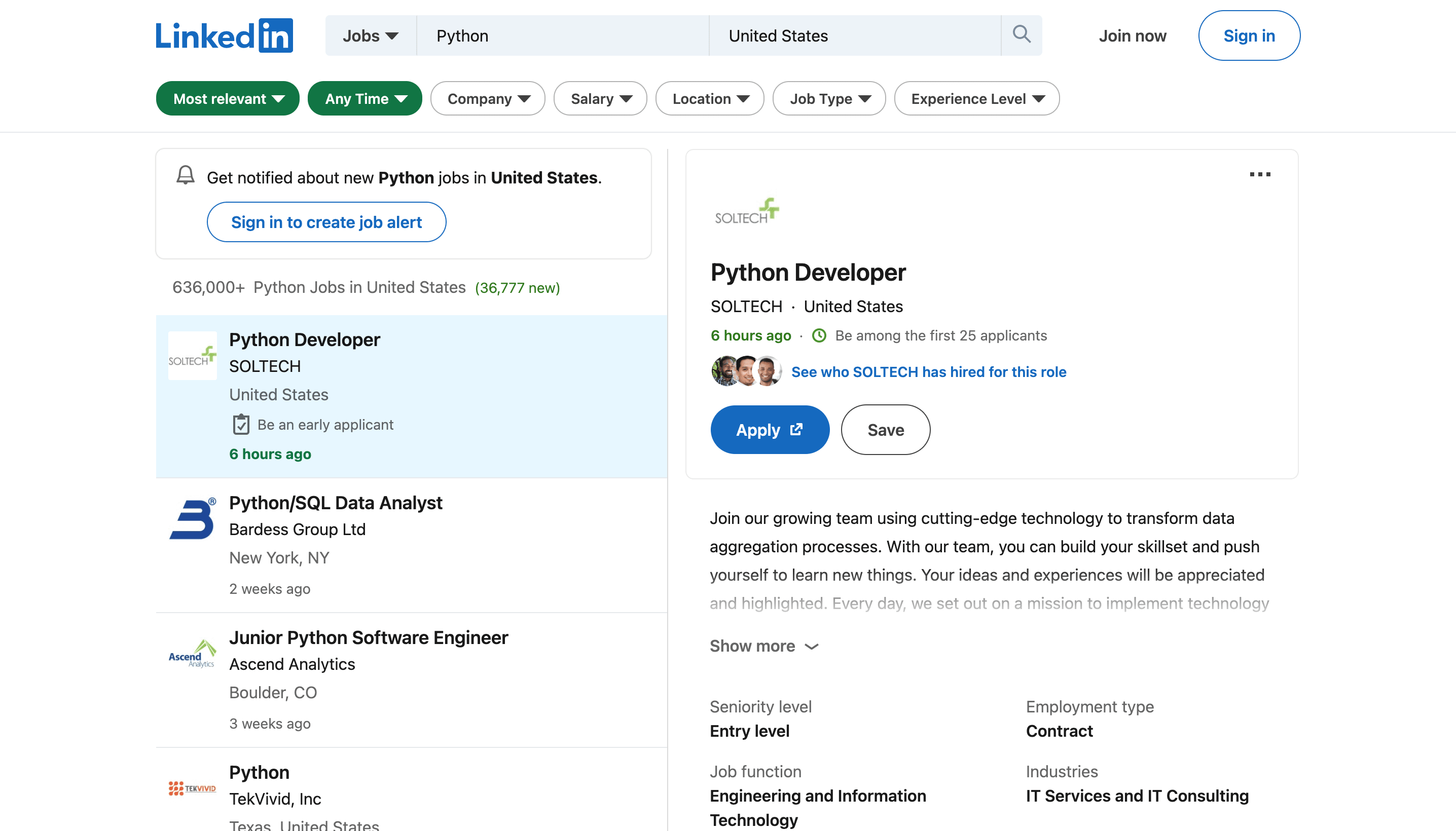This screenshot has width=1456, height=831.
Task: Open the Salary filter dropdown
Action: (x=600, y=98)
